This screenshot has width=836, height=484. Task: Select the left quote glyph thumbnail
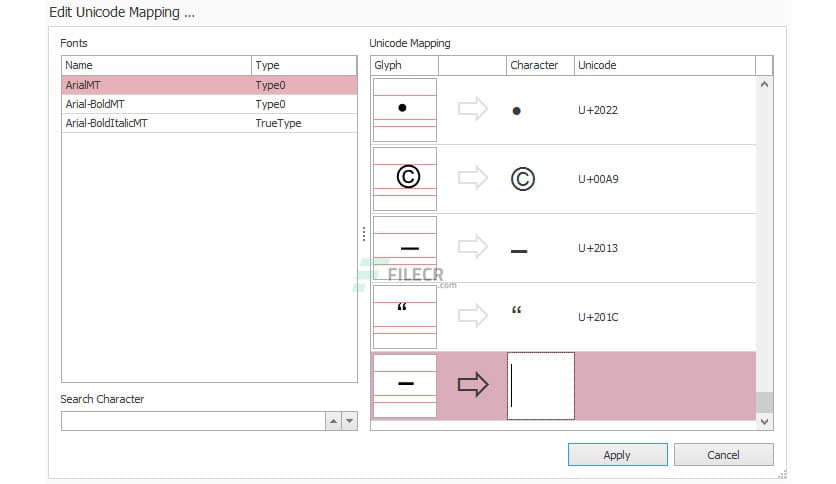point(405,316)
